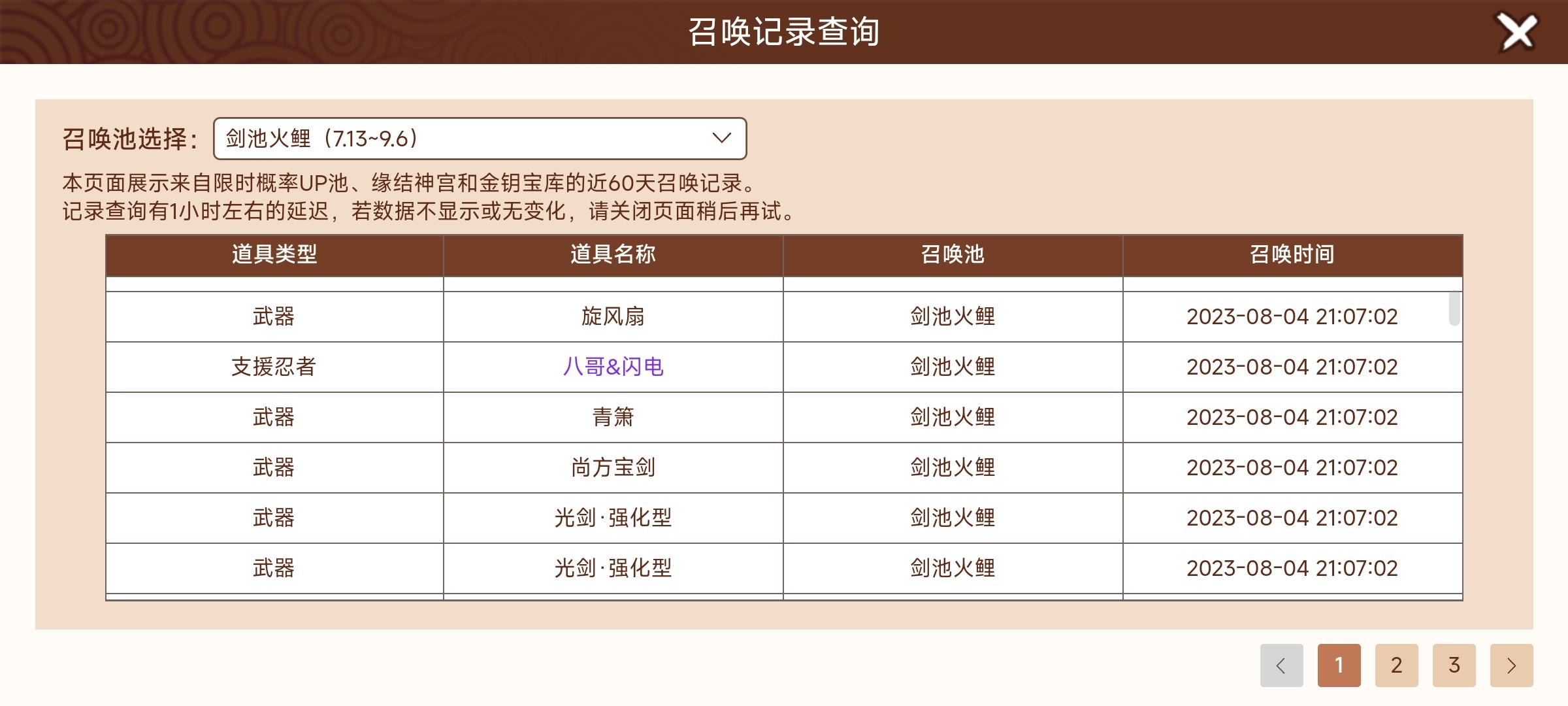
Task: Select the 青箫 weapon entry
Action: pos(613,418)
